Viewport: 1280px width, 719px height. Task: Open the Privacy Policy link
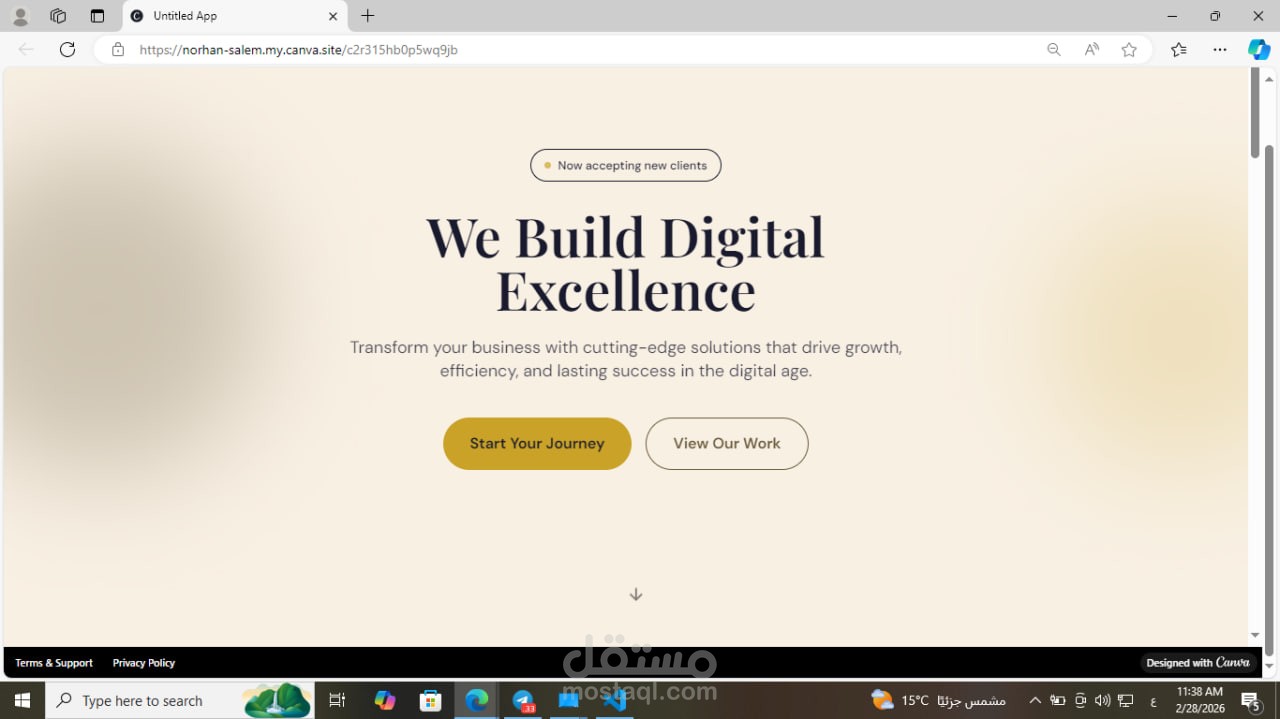point(143,663)
